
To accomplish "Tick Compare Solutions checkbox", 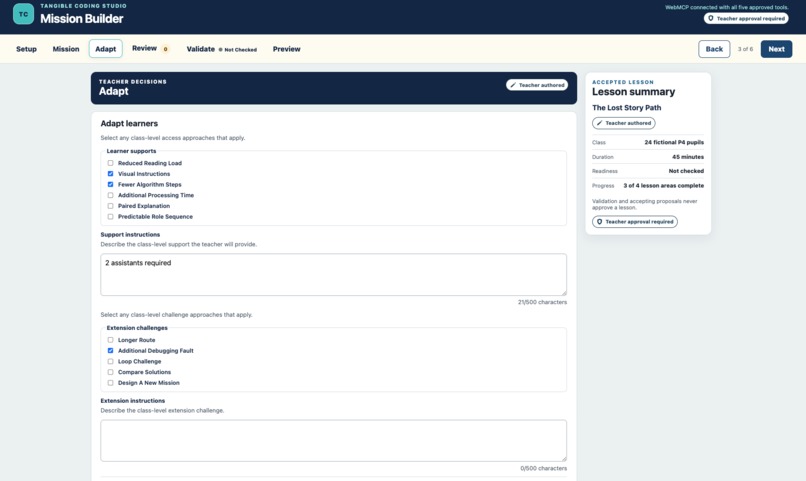I will [x=111, y=372].
